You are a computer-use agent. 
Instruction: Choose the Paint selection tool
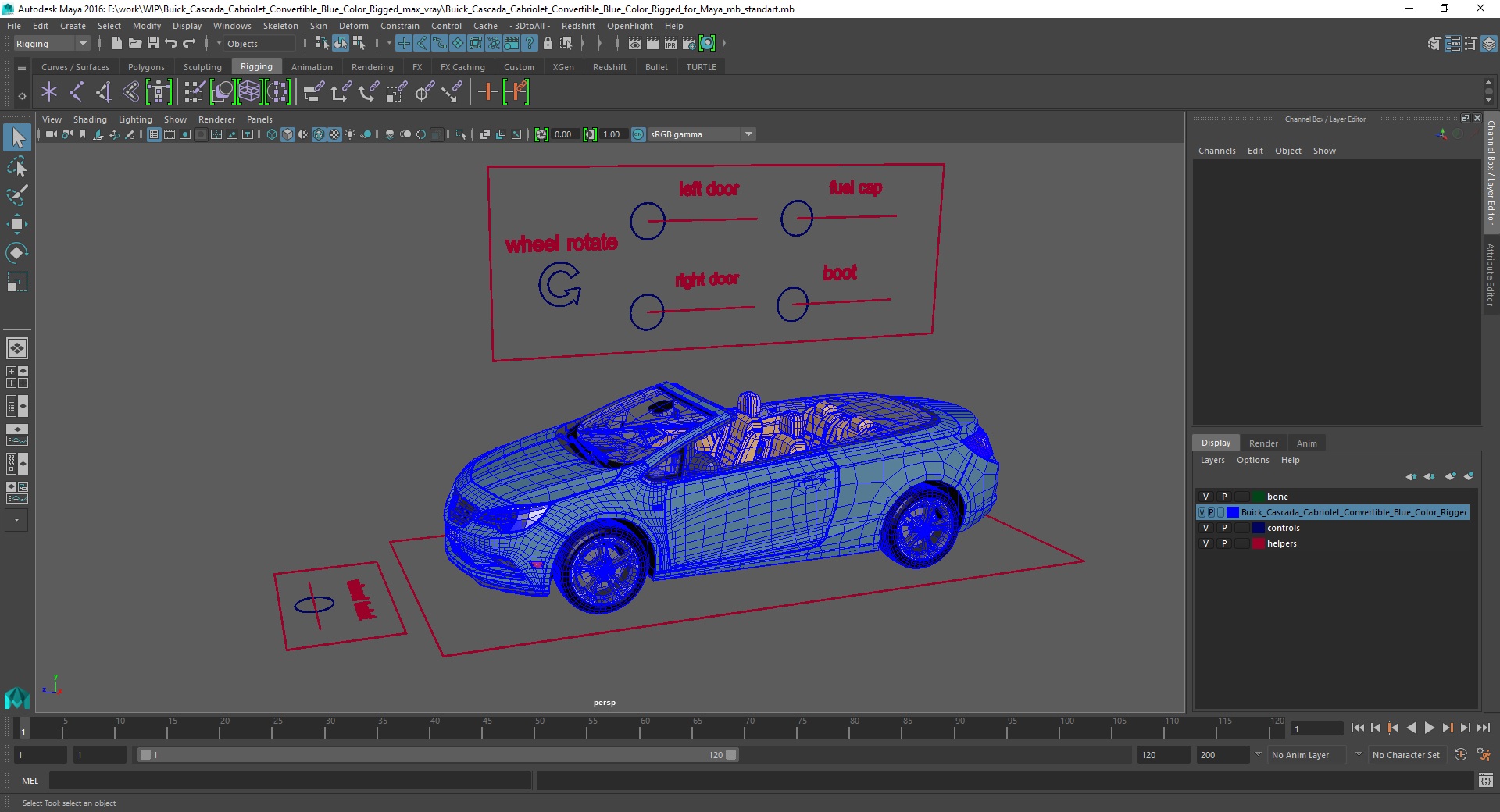tap(17, 195)
